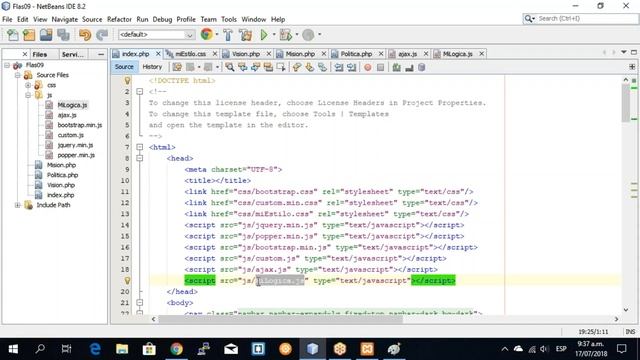
Task: Select MiLogica.js in the project tree
Action: click(72, 105)
